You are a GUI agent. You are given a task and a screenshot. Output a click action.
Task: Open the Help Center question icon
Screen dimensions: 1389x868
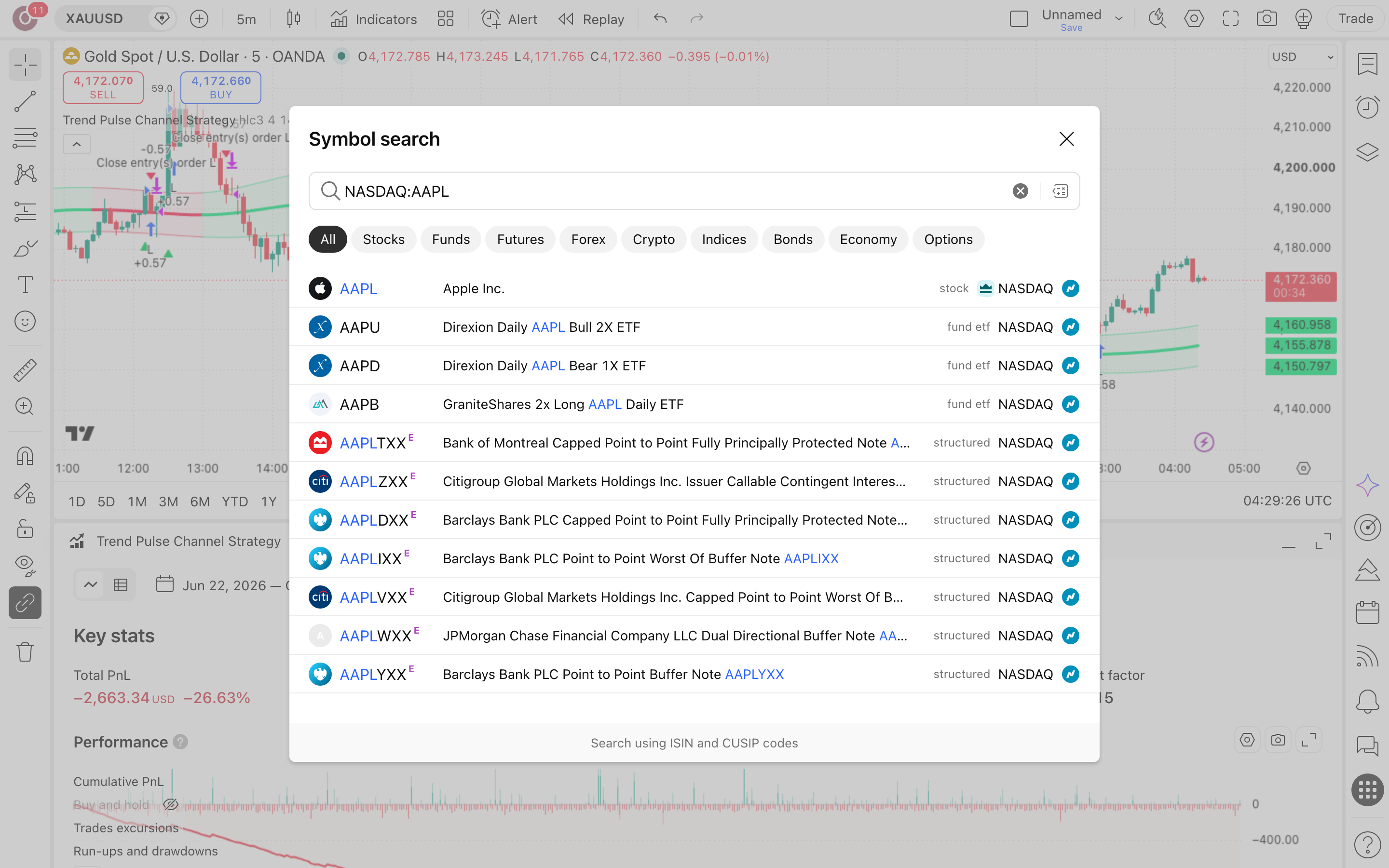[x=1367, y=844]
